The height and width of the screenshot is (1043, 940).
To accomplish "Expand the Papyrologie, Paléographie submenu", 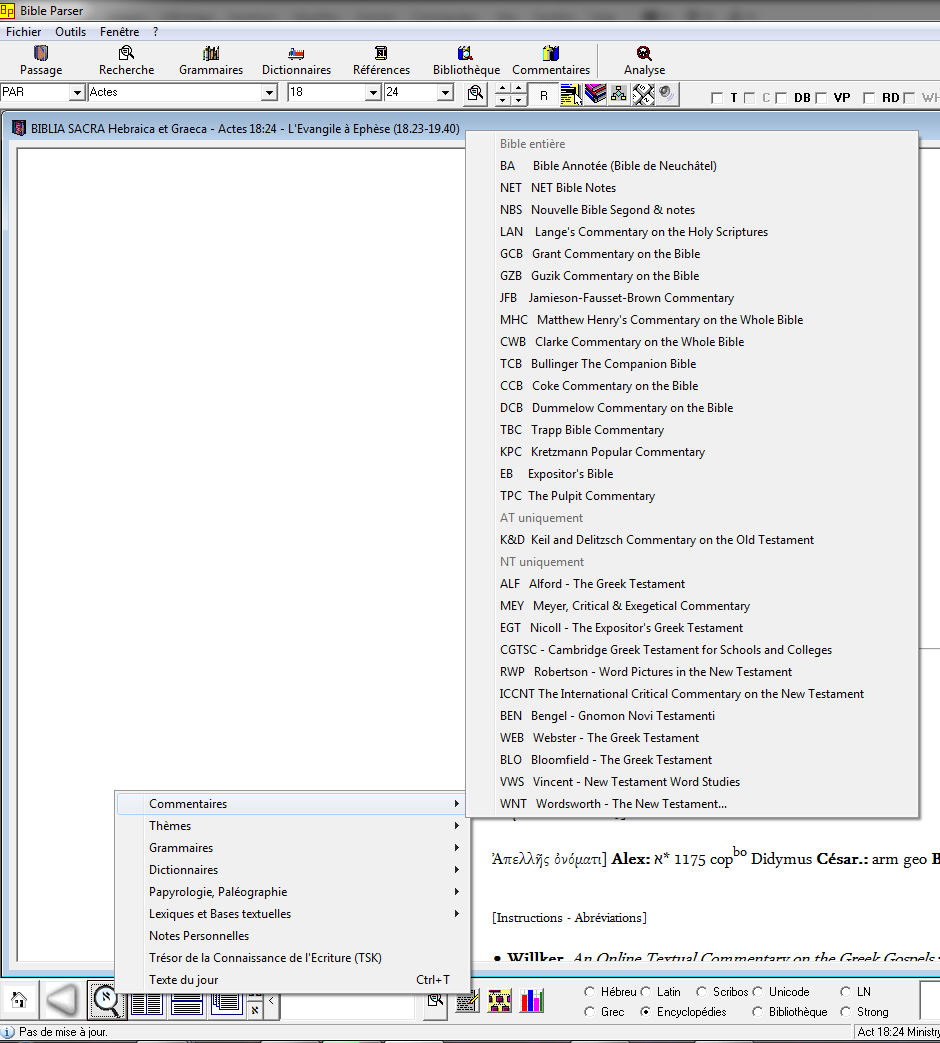I will click(291, 891).
